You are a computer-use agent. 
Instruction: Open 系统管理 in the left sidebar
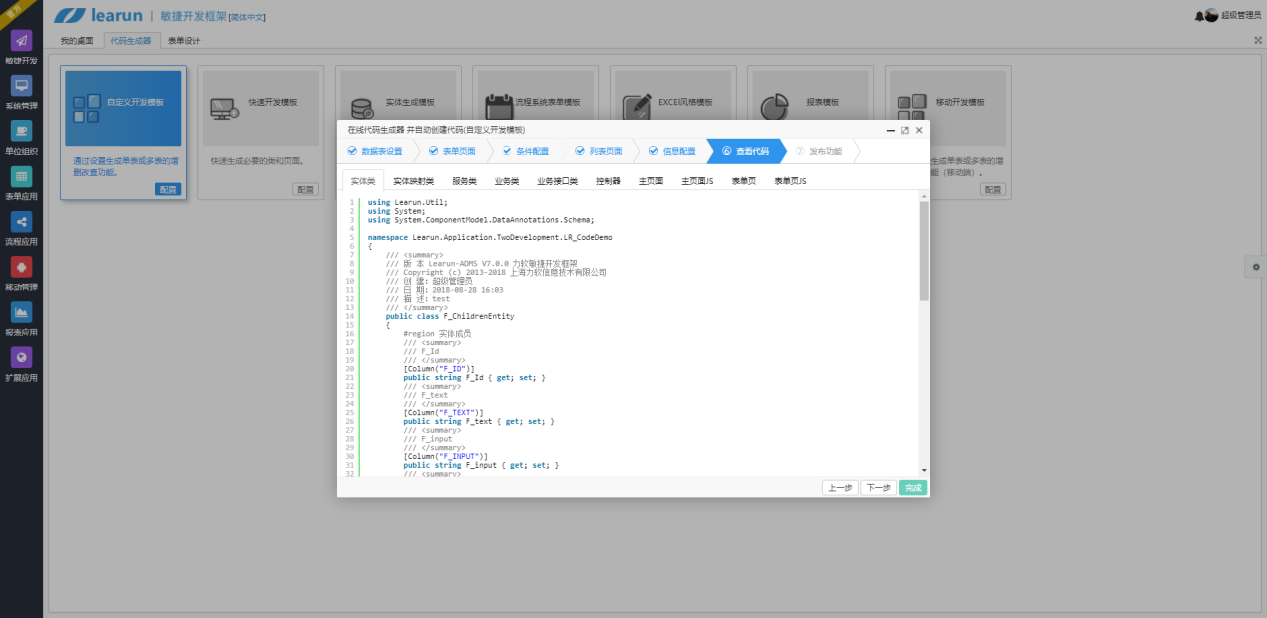21,86
